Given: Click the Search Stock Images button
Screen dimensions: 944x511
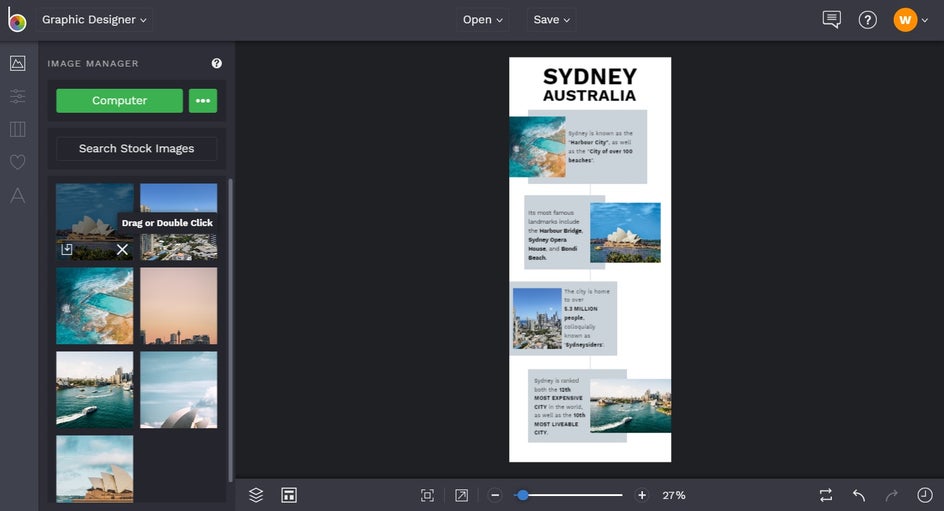Looking at the screenshot, I should pos(136,149).
